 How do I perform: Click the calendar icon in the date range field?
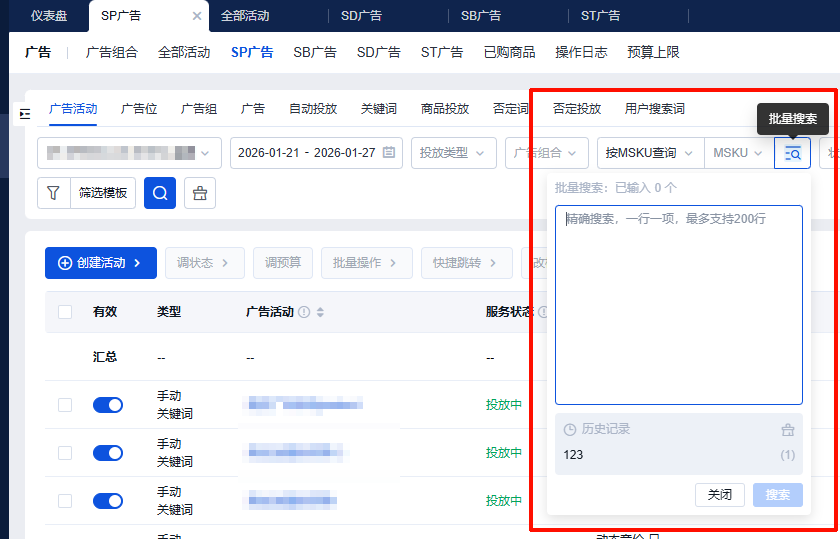[389, 153]
